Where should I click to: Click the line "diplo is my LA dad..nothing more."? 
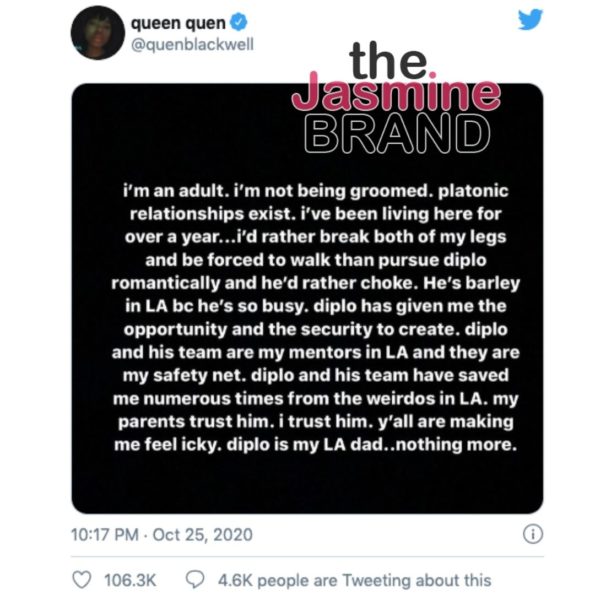tap(372, 444)
